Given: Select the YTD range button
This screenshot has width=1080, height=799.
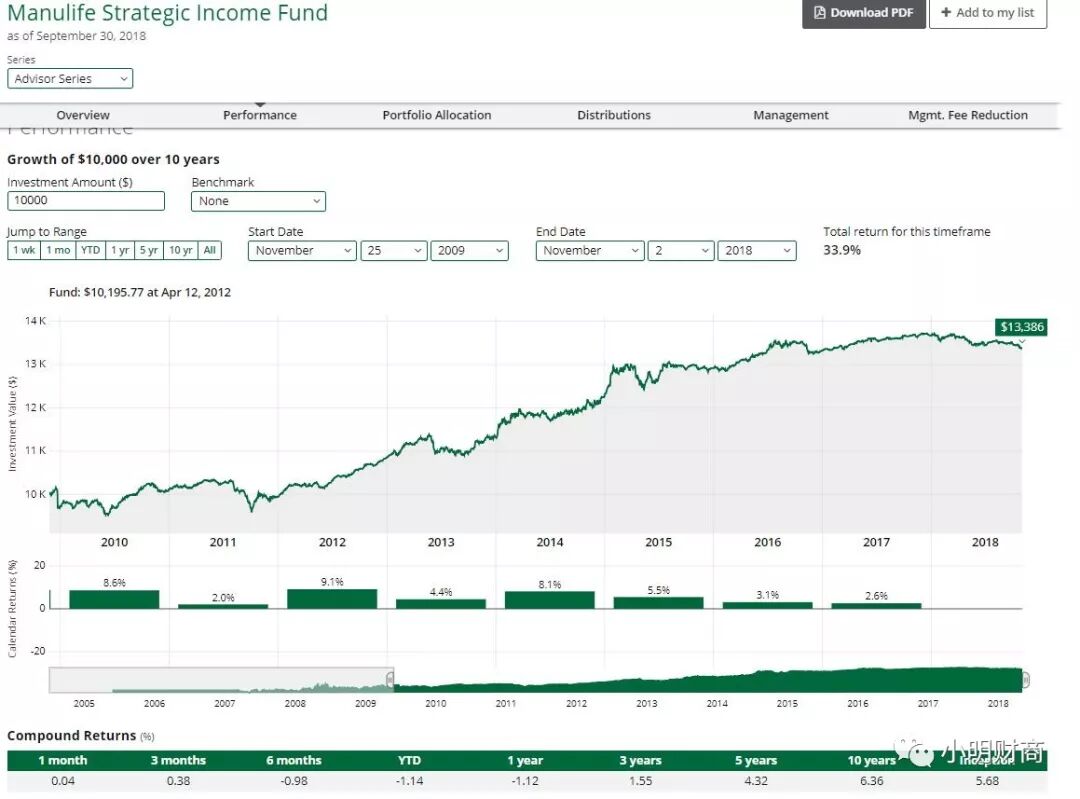Looking at the screenshot, I should point(91,250).
